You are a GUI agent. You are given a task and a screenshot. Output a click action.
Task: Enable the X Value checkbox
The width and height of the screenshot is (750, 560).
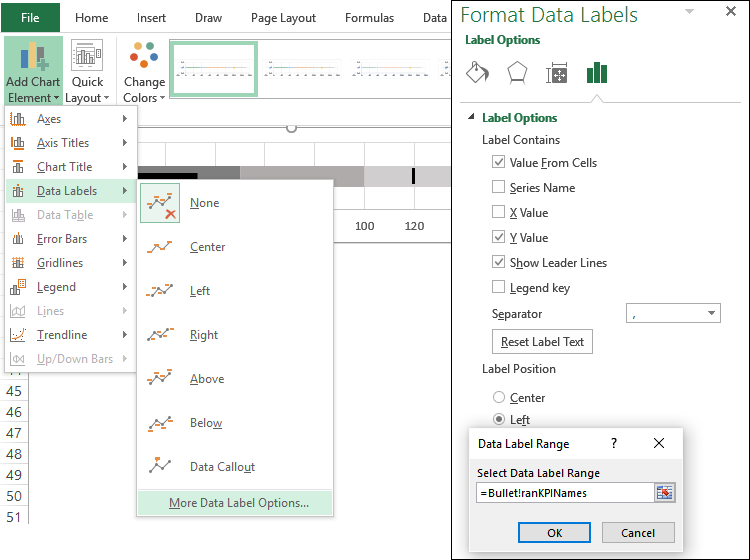[x=498, y=211]
